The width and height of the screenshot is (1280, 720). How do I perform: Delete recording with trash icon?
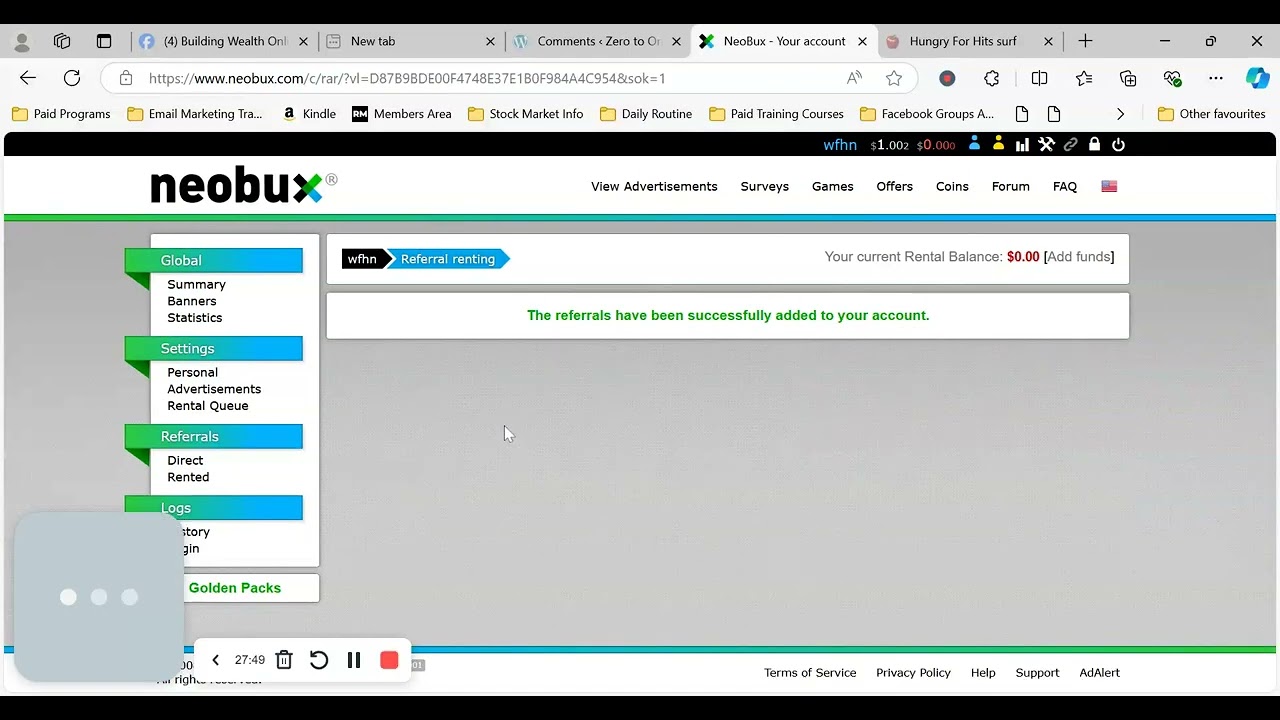pyautogui.click(x=284, y=660)
